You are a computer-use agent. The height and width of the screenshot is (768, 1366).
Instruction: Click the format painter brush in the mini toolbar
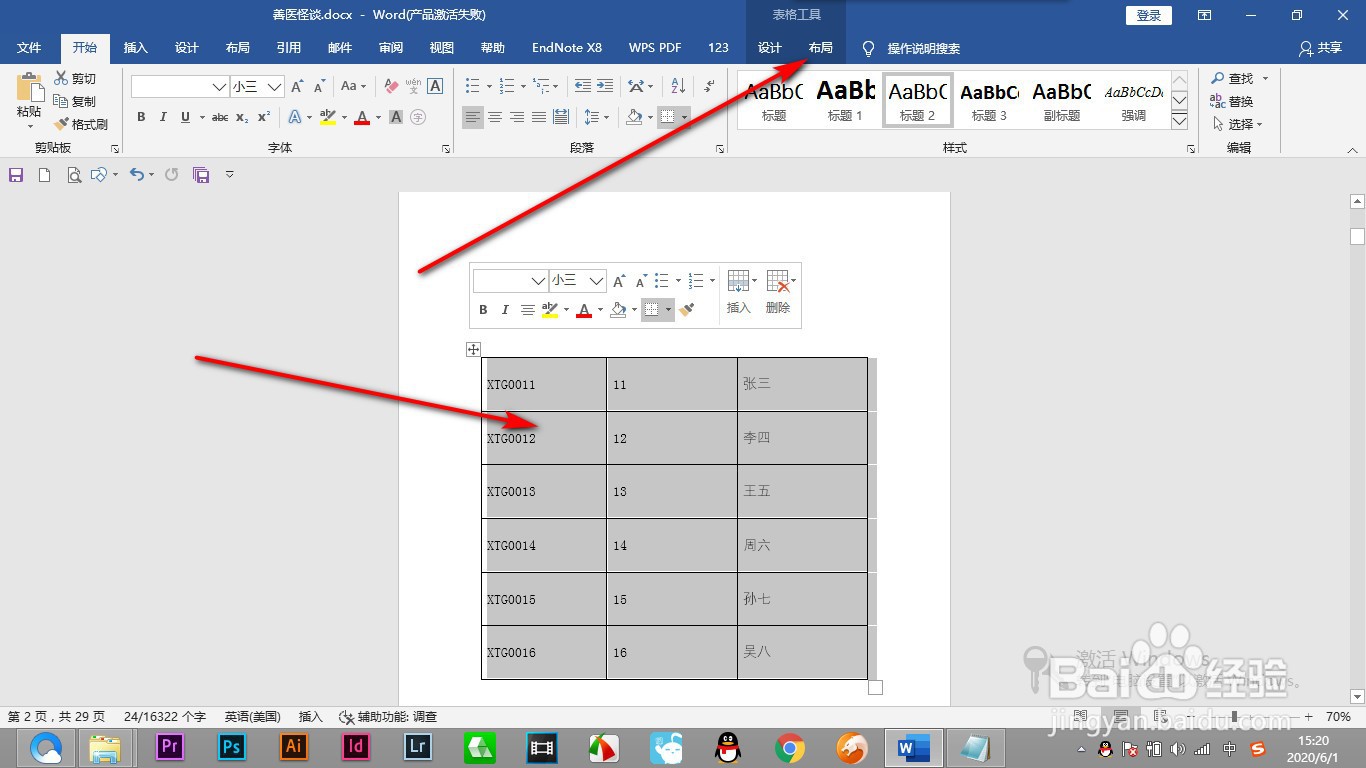[x=686, y=310]
